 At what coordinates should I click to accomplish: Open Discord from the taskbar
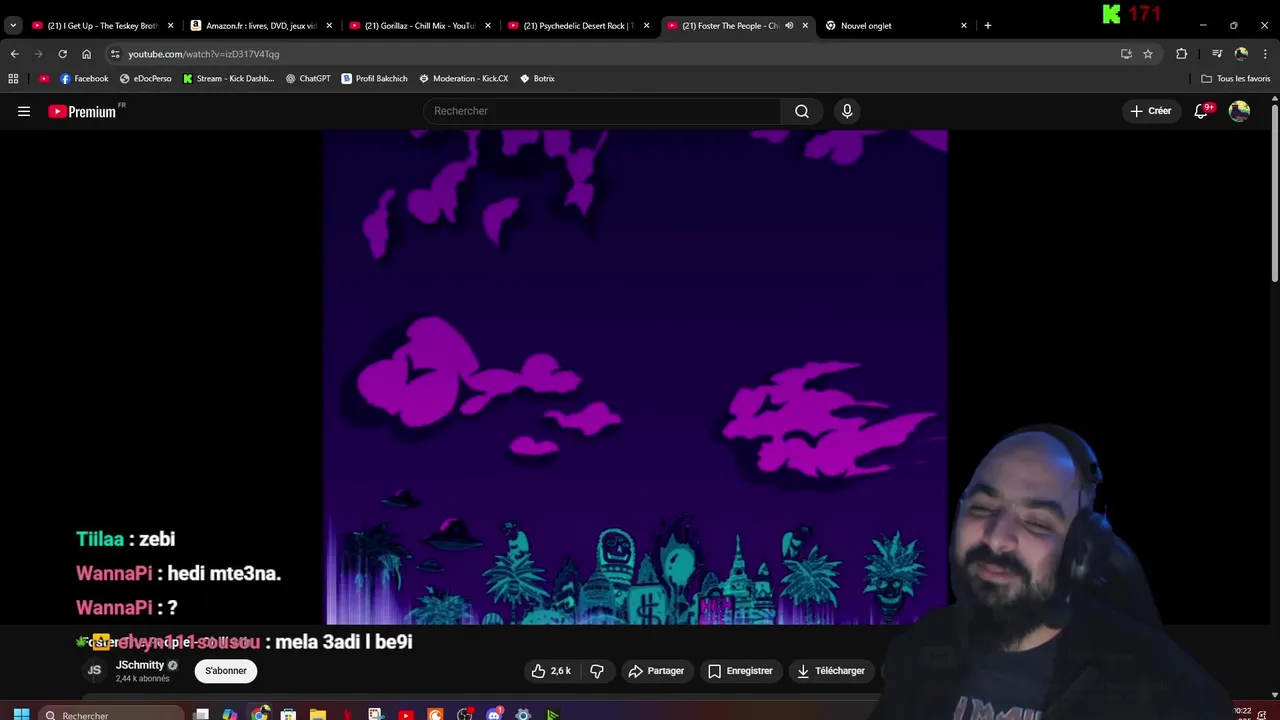coord(494,714)
